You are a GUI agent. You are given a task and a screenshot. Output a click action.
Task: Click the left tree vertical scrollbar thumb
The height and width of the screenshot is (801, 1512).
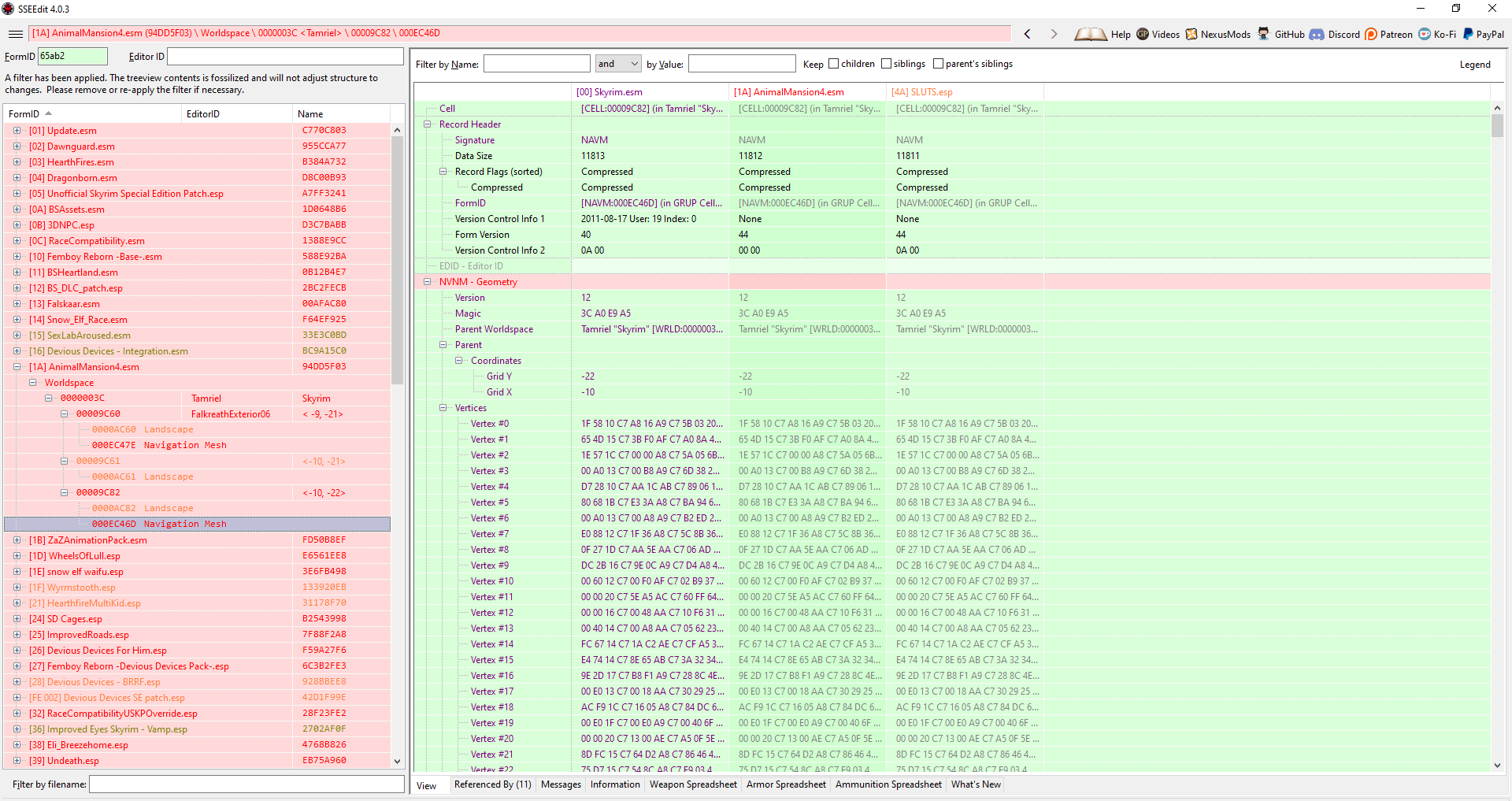click(x=397, y=260)
